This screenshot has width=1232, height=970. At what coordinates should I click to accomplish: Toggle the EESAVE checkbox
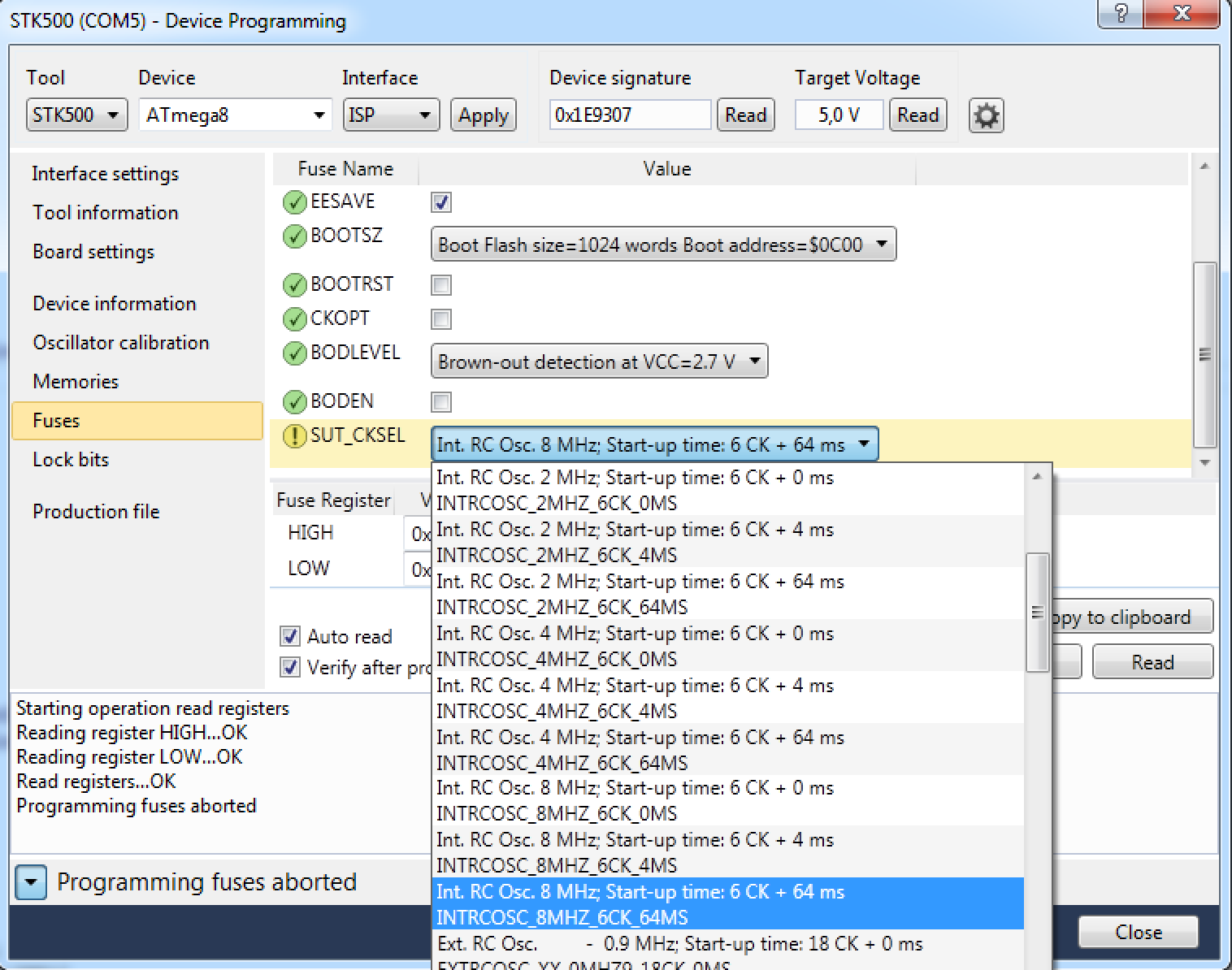441,202
